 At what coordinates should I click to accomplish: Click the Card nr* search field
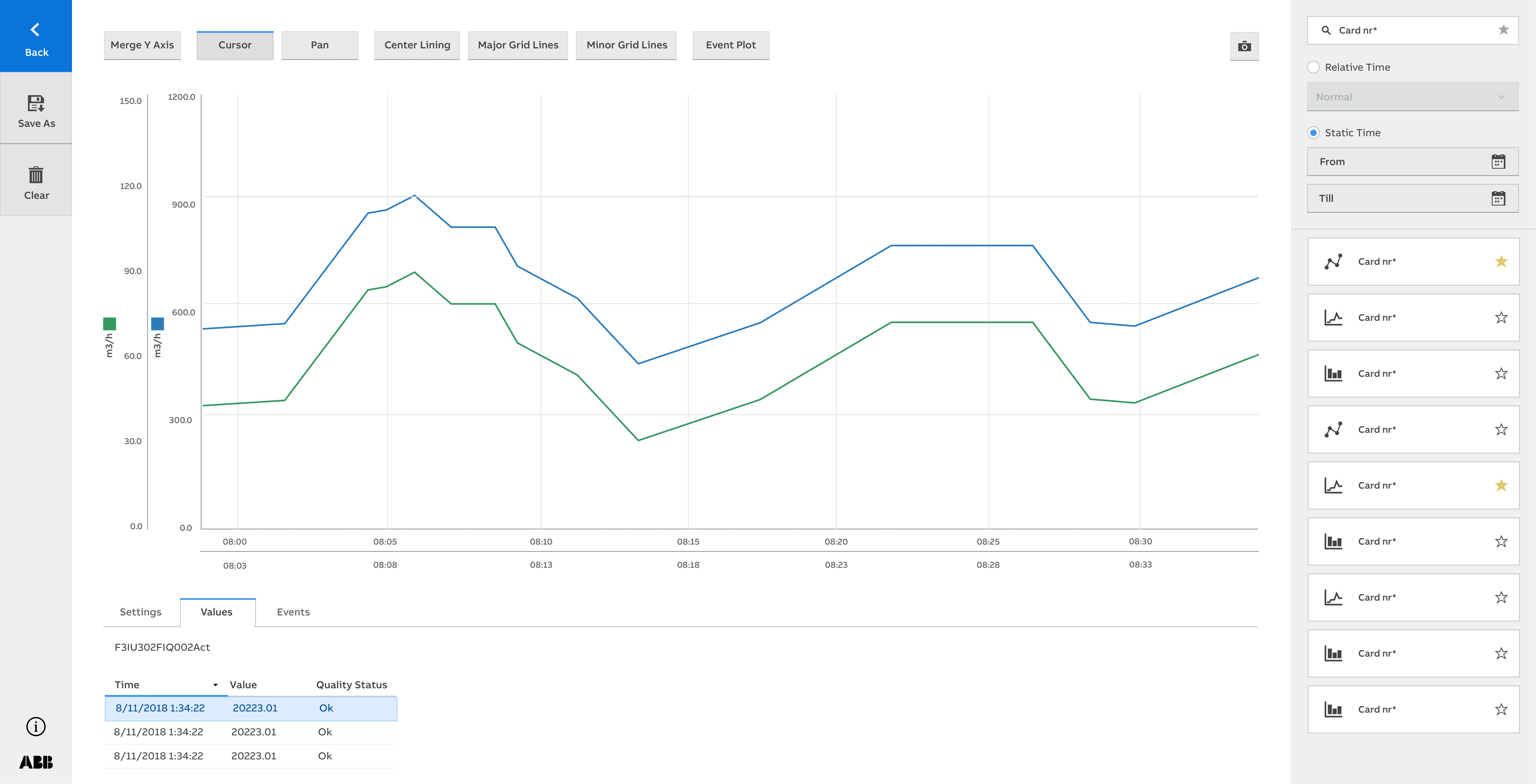coord(1407,31)
